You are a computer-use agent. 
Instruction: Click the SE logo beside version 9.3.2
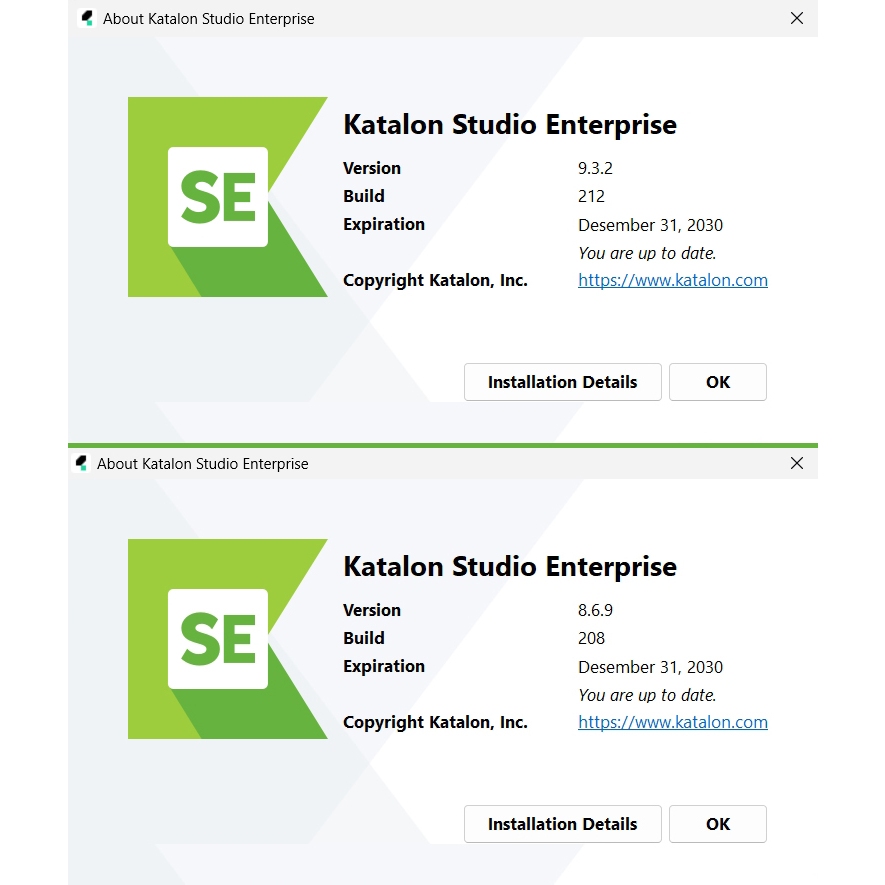pyautogui.click(x=218, y=197)
